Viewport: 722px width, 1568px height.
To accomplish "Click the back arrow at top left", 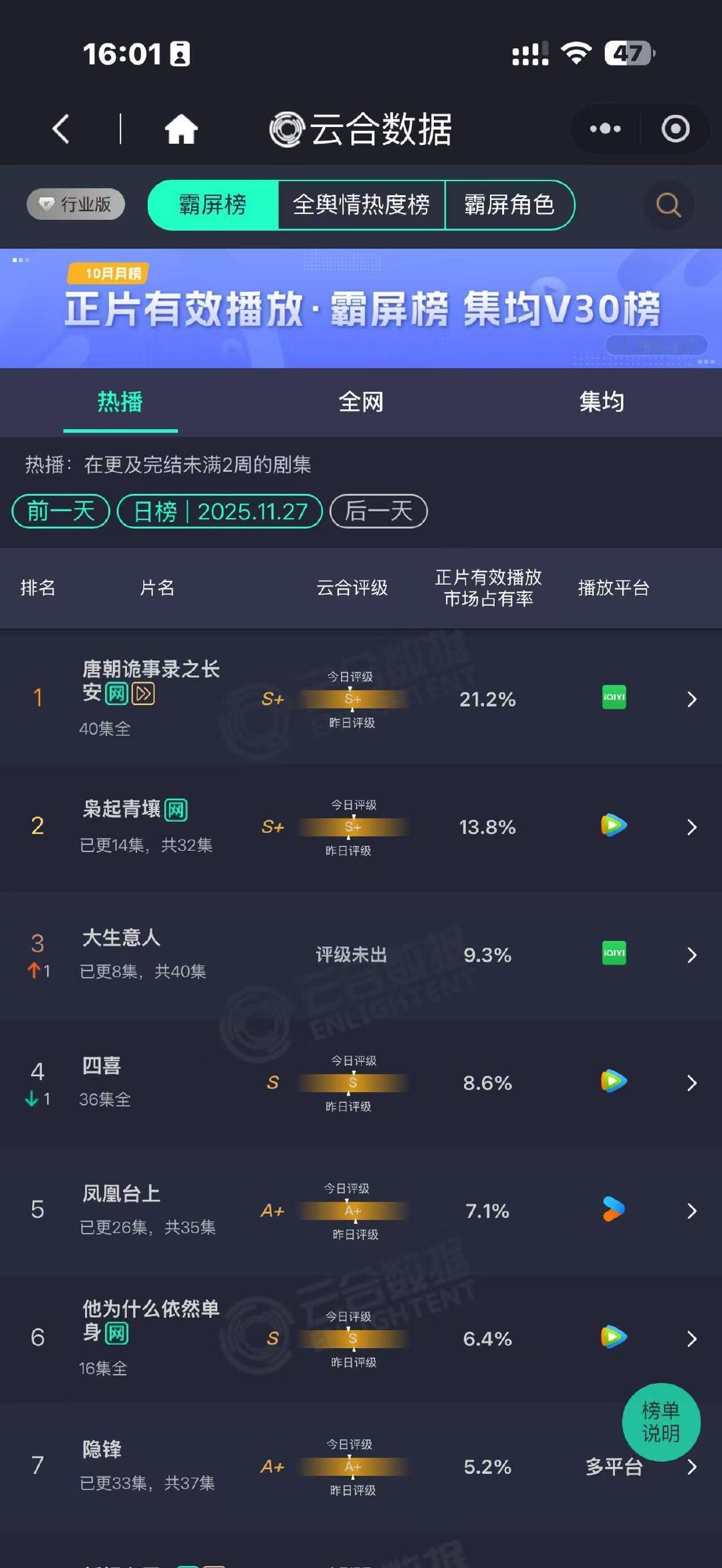I will pos(62,129).
